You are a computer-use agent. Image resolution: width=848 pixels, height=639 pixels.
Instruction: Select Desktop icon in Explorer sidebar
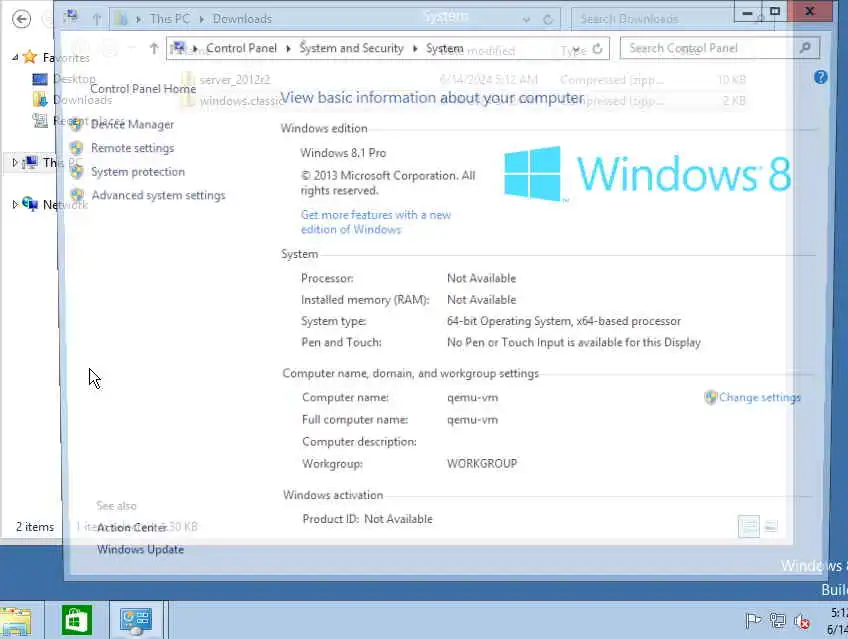click(x=39, y=79)
